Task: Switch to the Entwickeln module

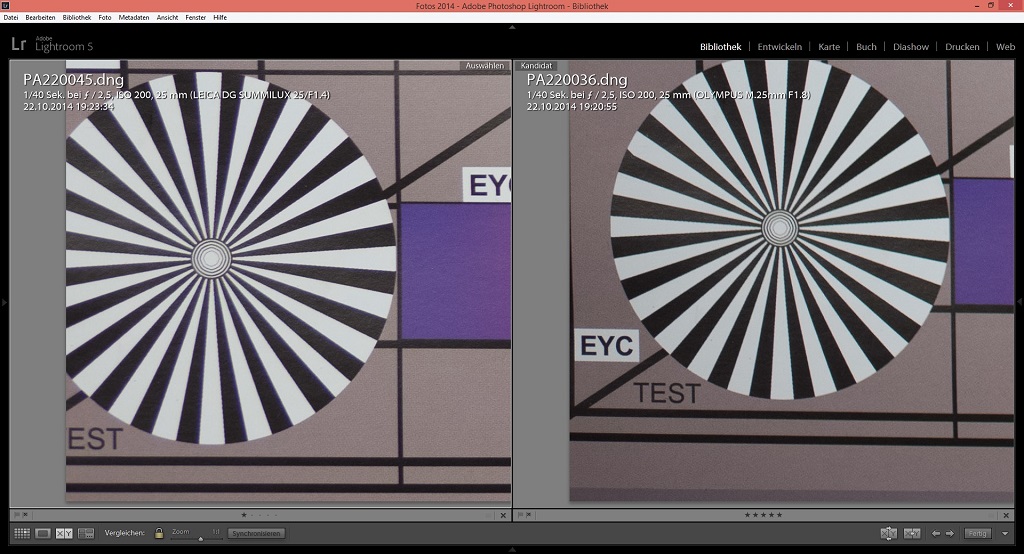Action: [x=779, y=46]
